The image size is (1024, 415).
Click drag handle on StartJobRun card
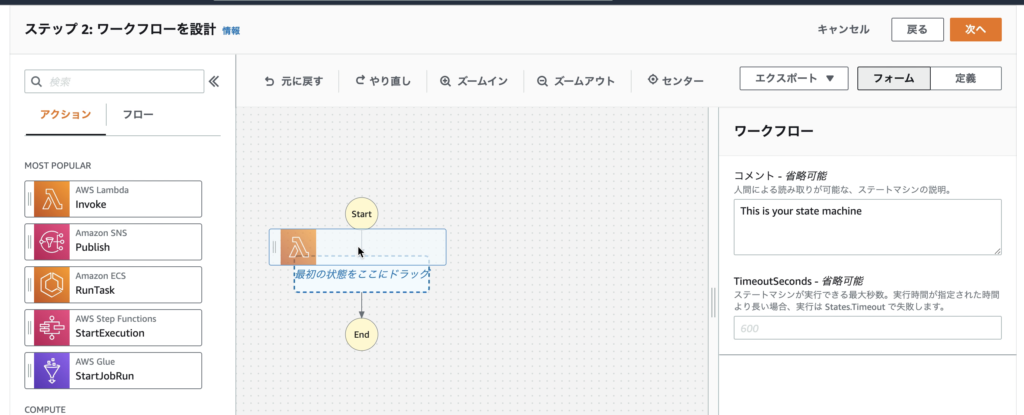[x=29, y=371]
